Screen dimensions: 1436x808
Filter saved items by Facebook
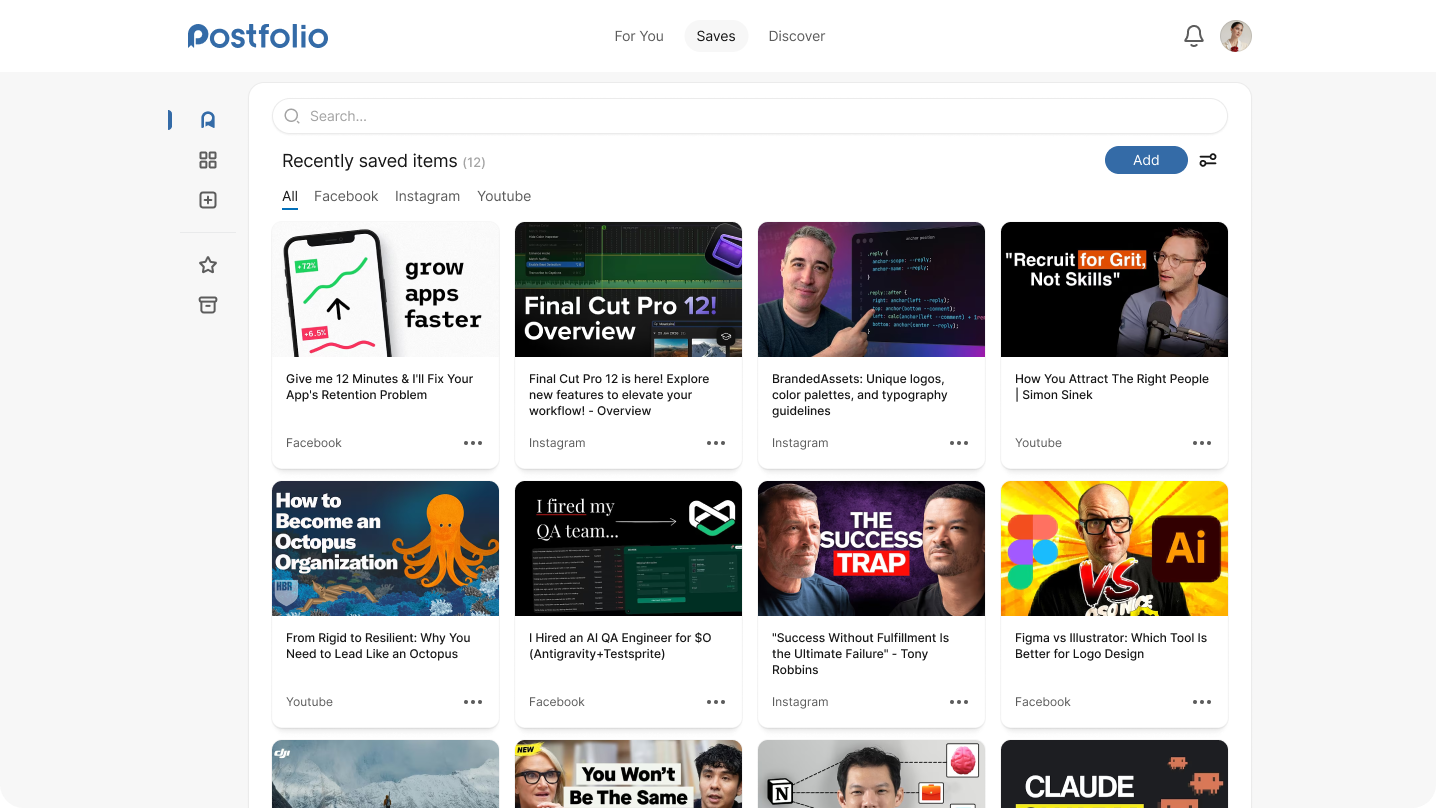(x=346, y=196)
